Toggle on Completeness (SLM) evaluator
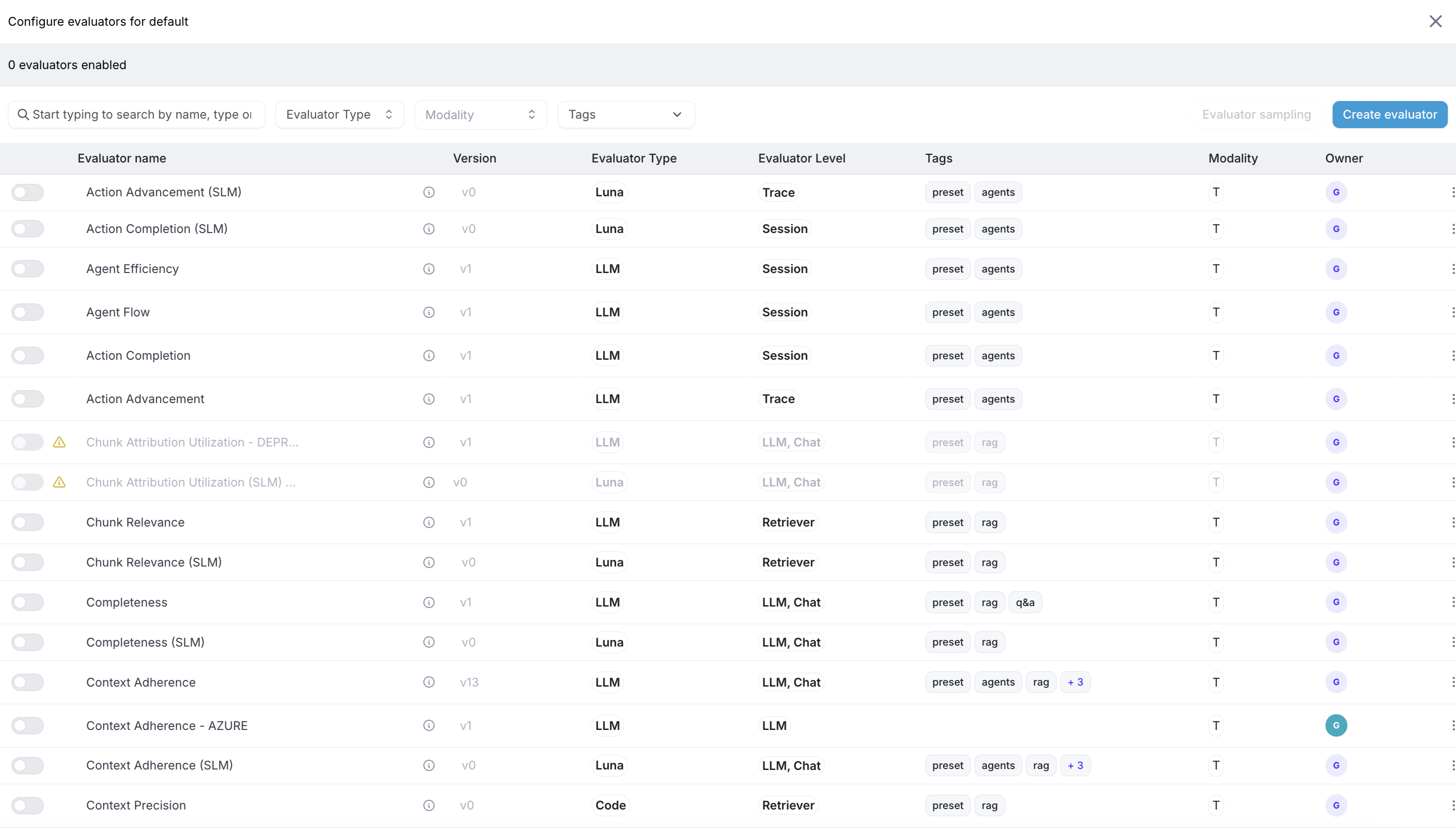Image resolution: width=1456 pixels, height=830 pixels. coord(27,642)
